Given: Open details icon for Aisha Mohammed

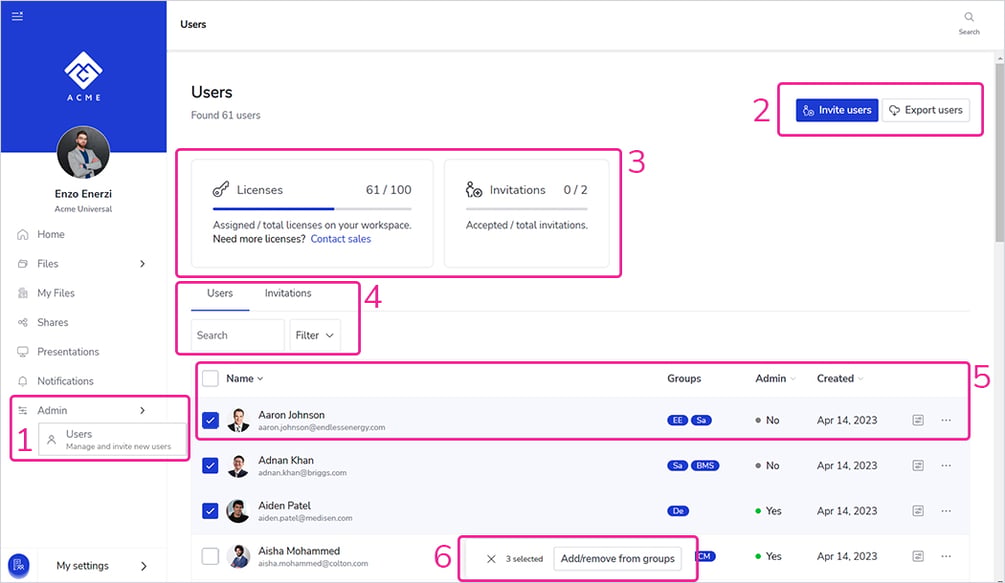Looking at the screenshot, I should (918, 556).
